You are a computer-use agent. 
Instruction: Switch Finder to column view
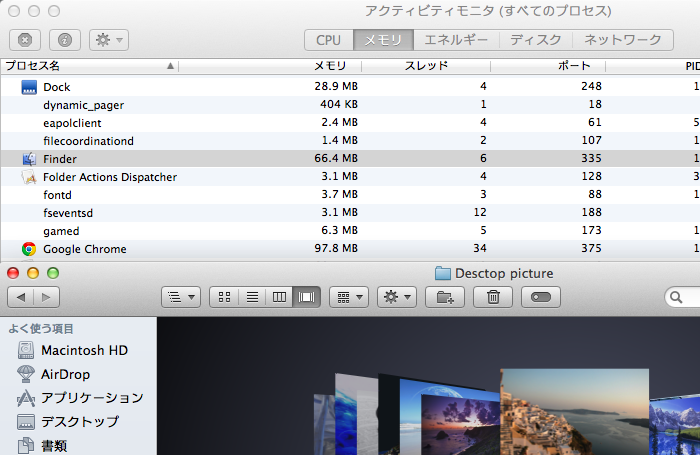click(x=280, y=297)
